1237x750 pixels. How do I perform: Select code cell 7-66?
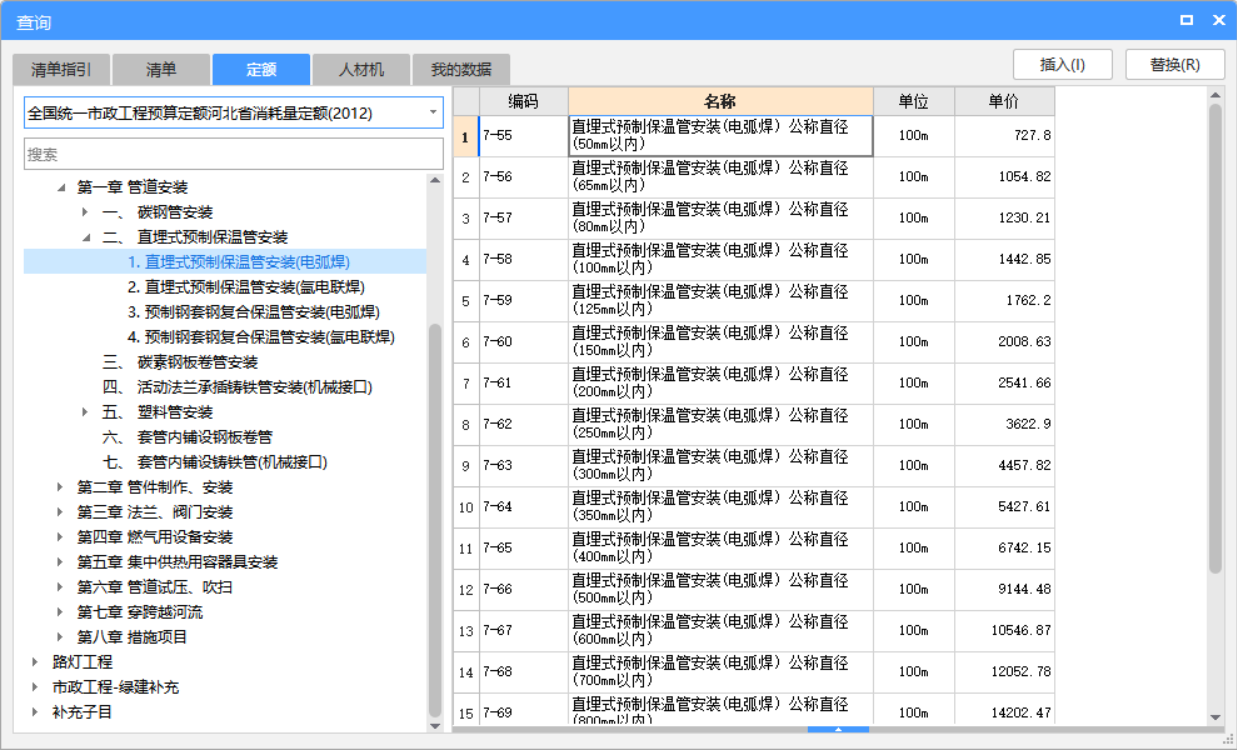(x=524, y=590)
